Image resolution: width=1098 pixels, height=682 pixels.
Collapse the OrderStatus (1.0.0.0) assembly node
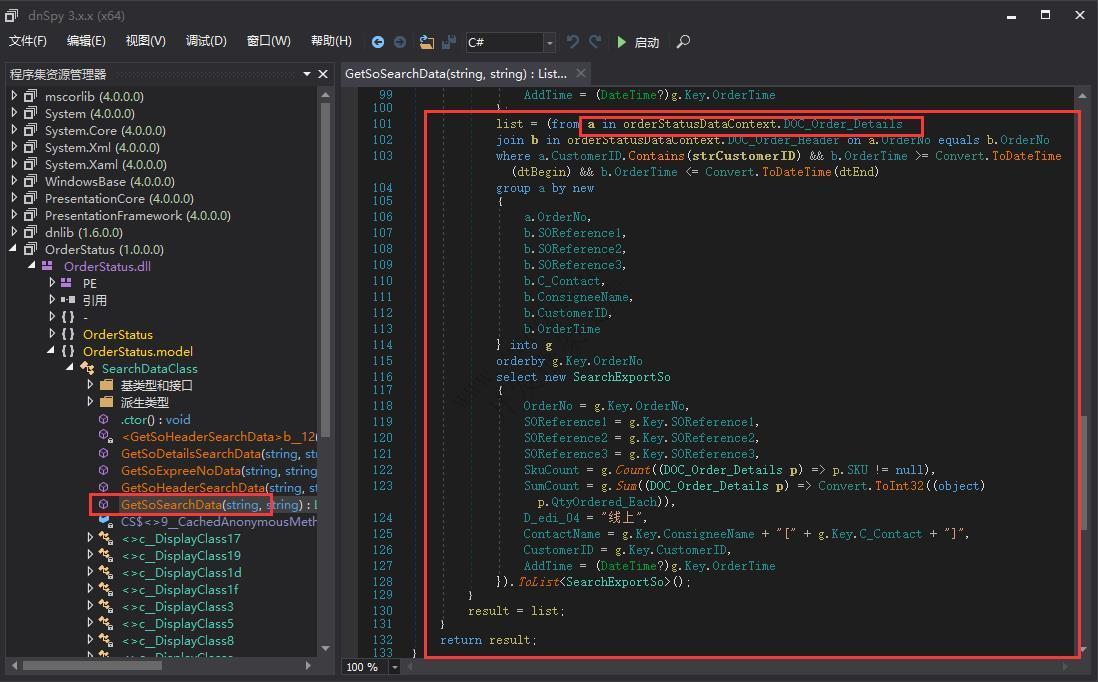coord(15,249)
